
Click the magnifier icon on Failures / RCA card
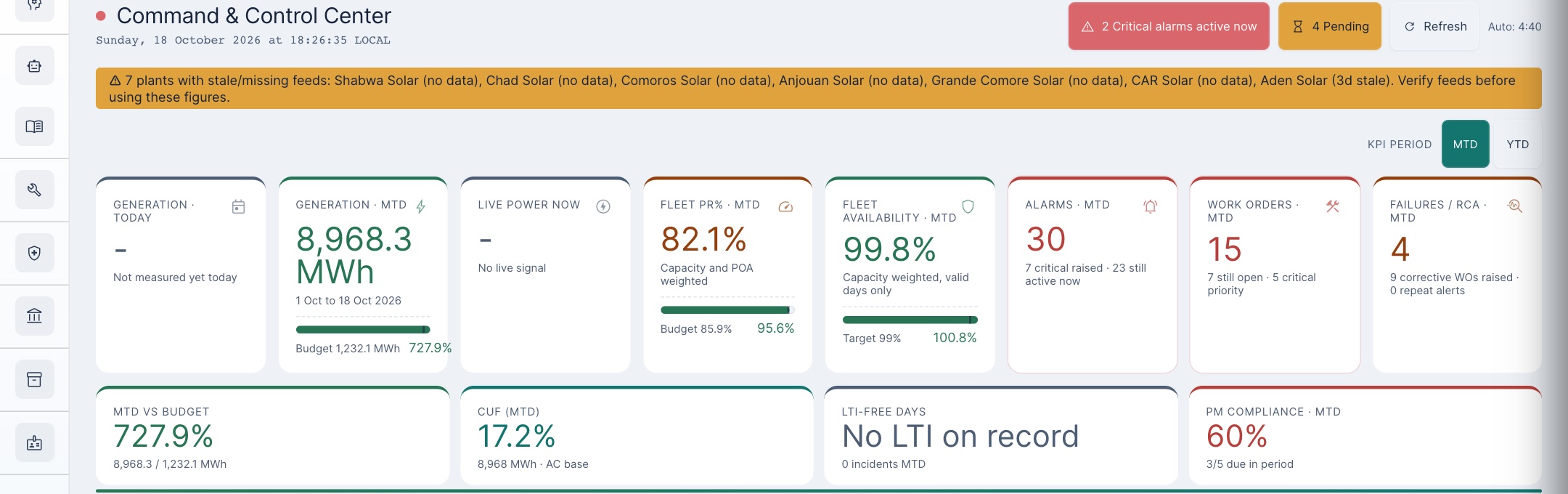click(x=1515, y=206)
